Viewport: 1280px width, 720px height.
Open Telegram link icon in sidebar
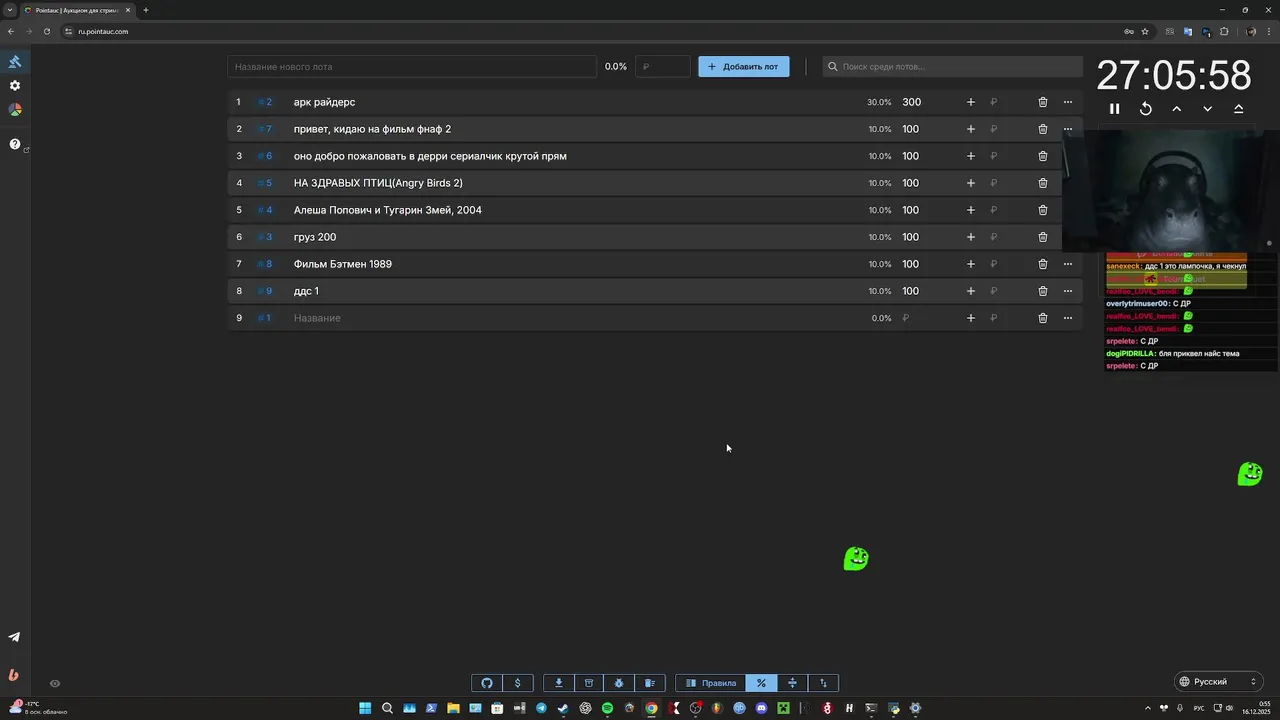[14, 637]
